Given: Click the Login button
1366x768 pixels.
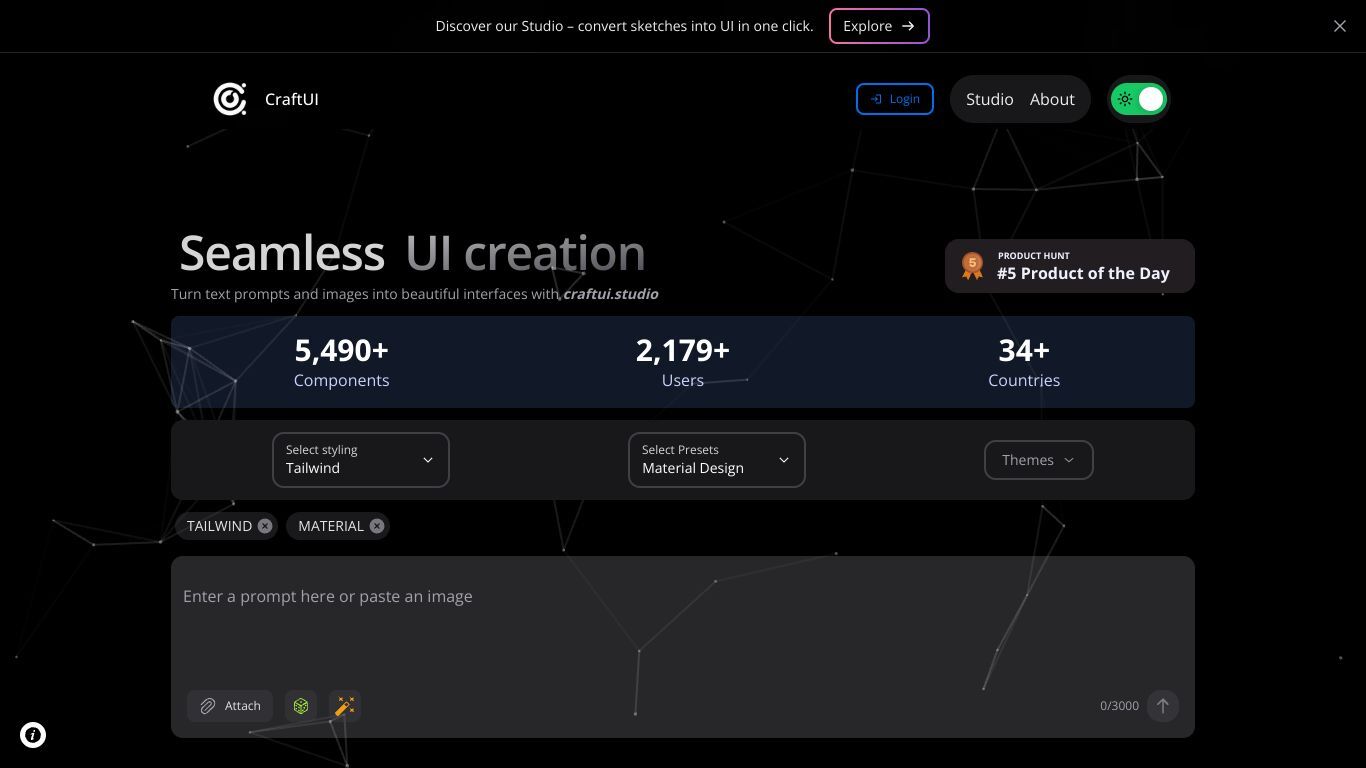Looking at the screenshot, I should tap(895, 99).
